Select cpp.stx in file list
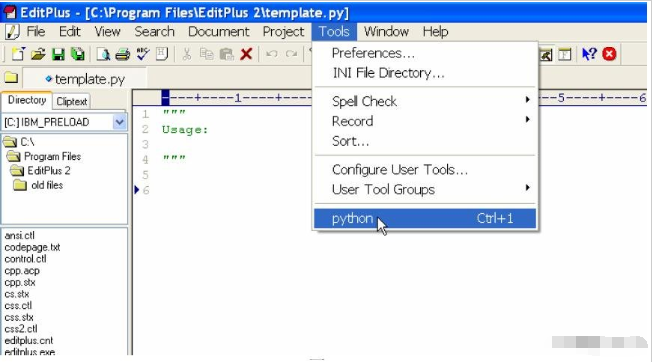The height and width of the screenshot is (362, 652). point(20,282)
